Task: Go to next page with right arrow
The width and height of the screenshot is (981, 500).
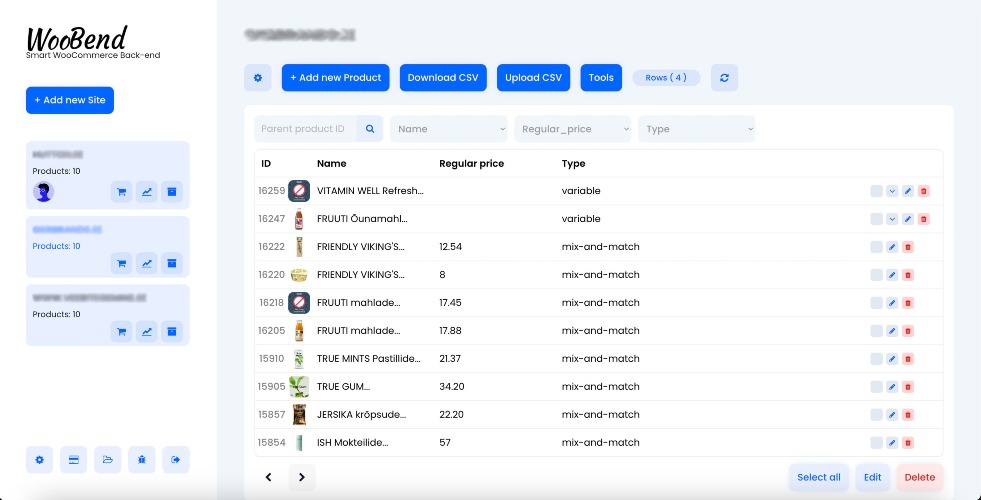Action: 302,477
